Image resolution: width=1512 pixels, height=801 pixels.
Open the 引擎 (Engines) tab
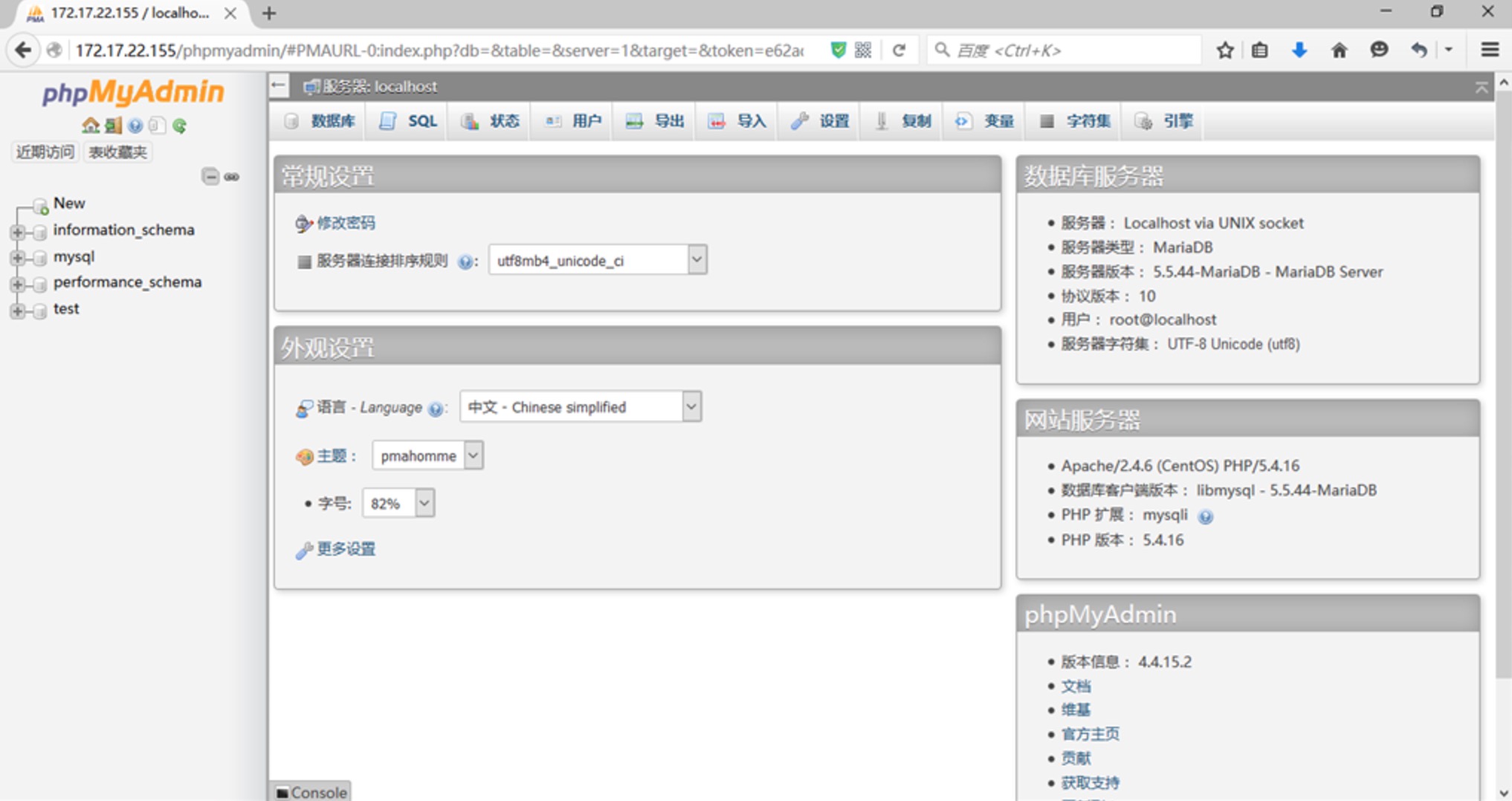[1164, 121]
